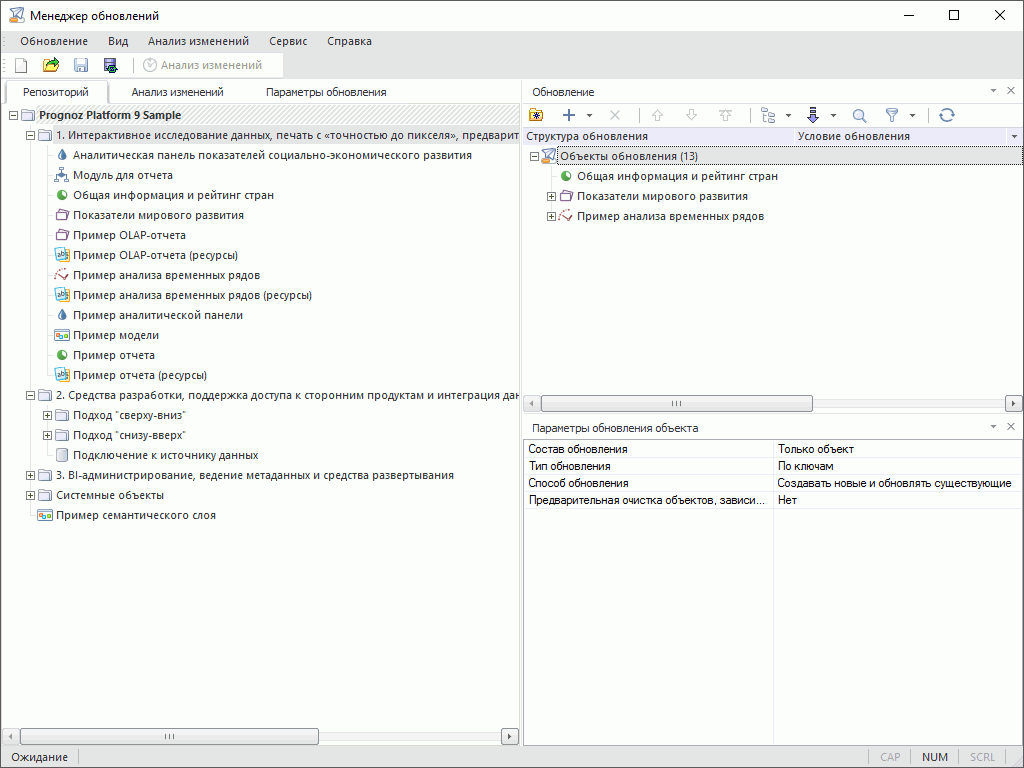The width and height of the screenshot is (1024, 768).
Task: Open dropdown arrow next to the plus icon
Action: click(x=590, y=116)
